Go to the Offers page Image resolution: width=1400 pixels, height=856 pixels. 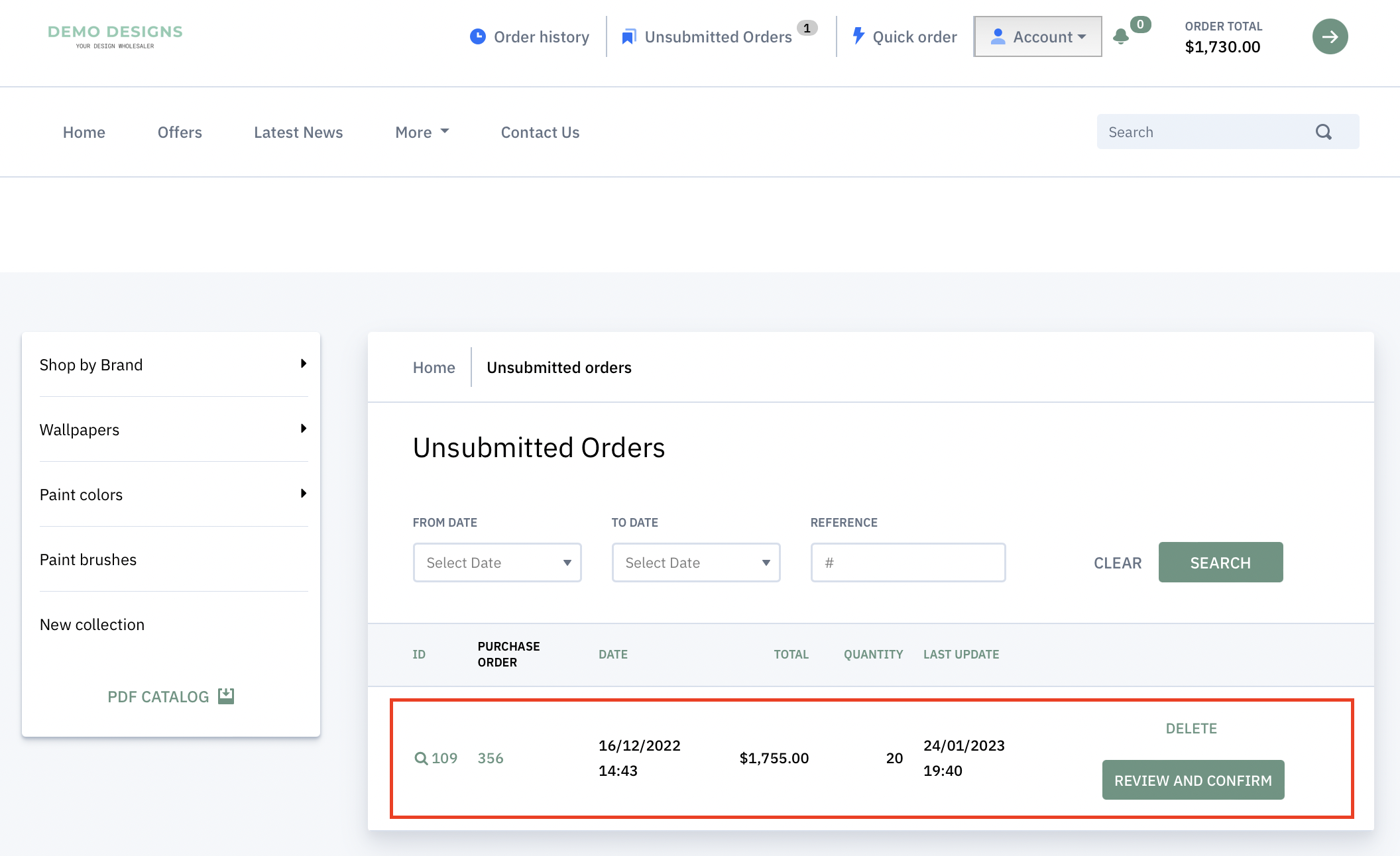(179, 132)
